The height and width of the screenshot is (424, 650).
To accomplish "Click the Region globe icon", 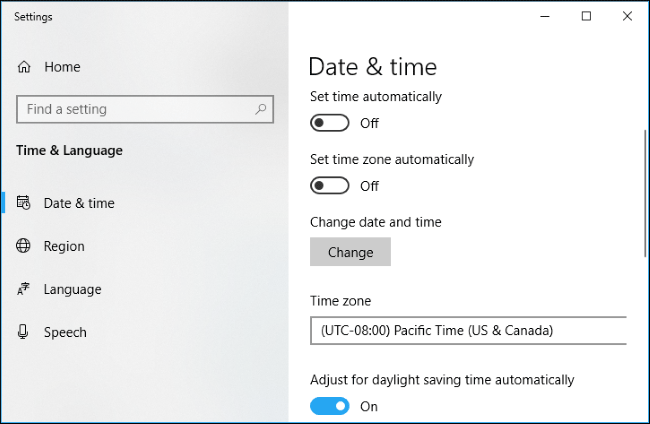I will (23, 246).
